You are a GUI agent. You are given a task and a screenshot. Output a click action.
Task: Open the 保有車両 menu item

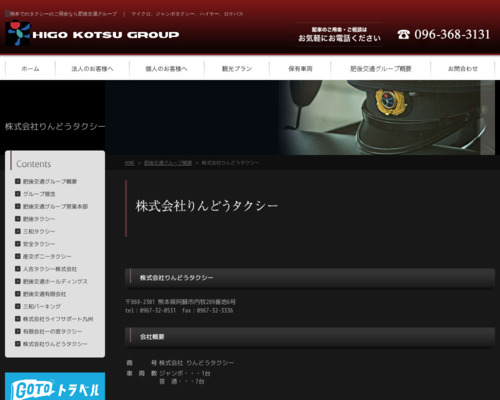click(300, 69)
